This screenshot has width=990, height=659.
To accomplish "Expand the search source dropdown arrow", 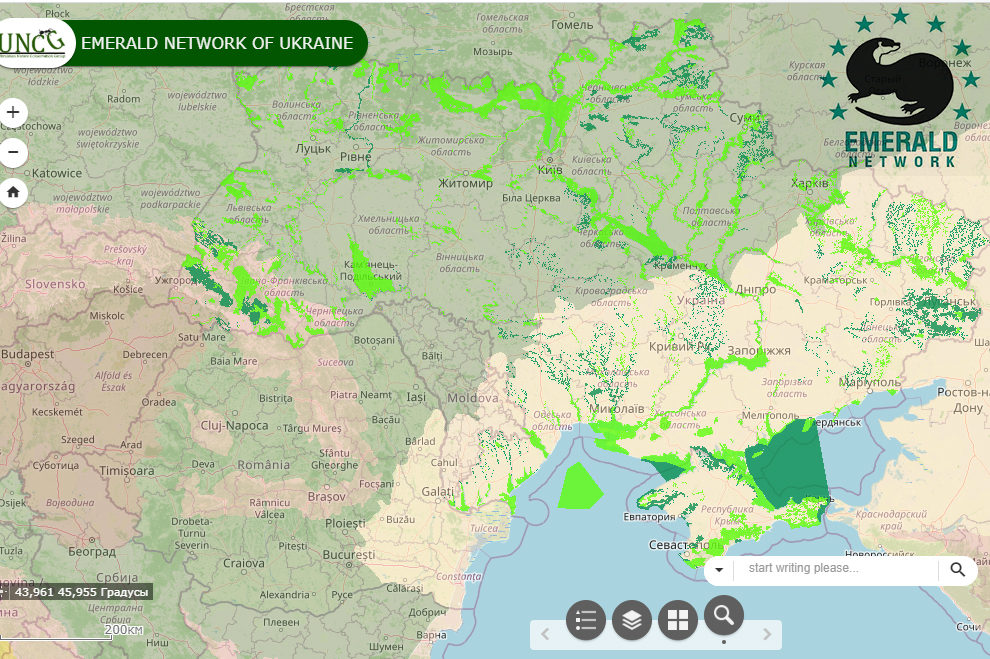I will point(719,570).
